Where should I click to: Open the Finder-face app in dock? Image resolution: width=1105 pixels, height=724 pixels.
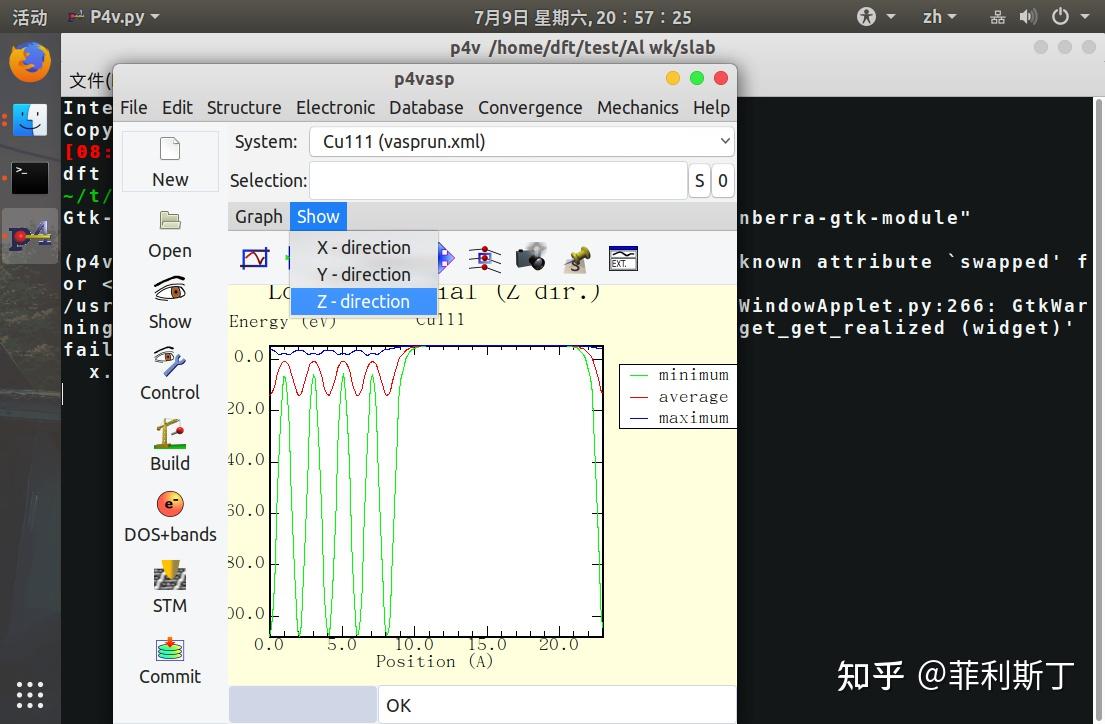pos(30,120)
